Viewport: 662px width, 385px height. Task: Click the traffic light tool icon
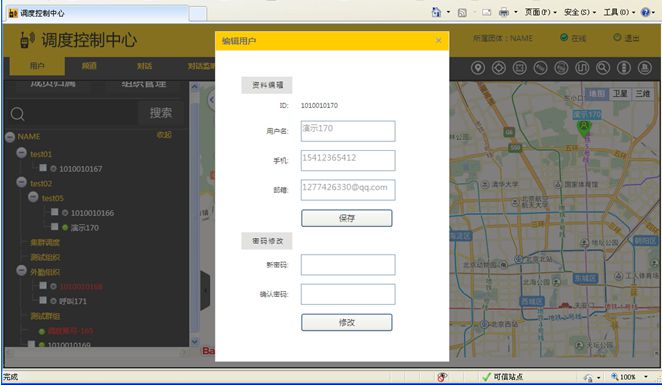click(x=624, y=68)
